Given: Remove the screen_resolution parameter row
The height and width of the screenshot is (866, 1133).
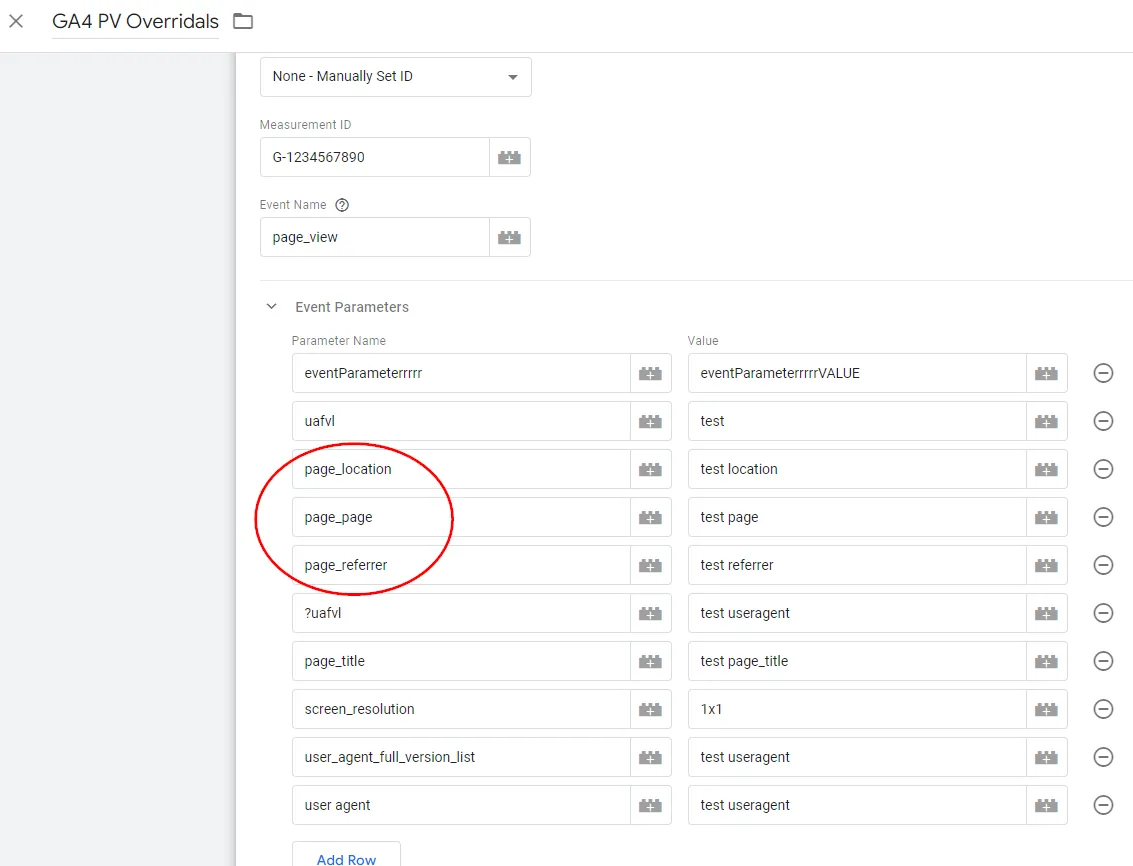Looking at the screenshot, I should (1103, 709).
